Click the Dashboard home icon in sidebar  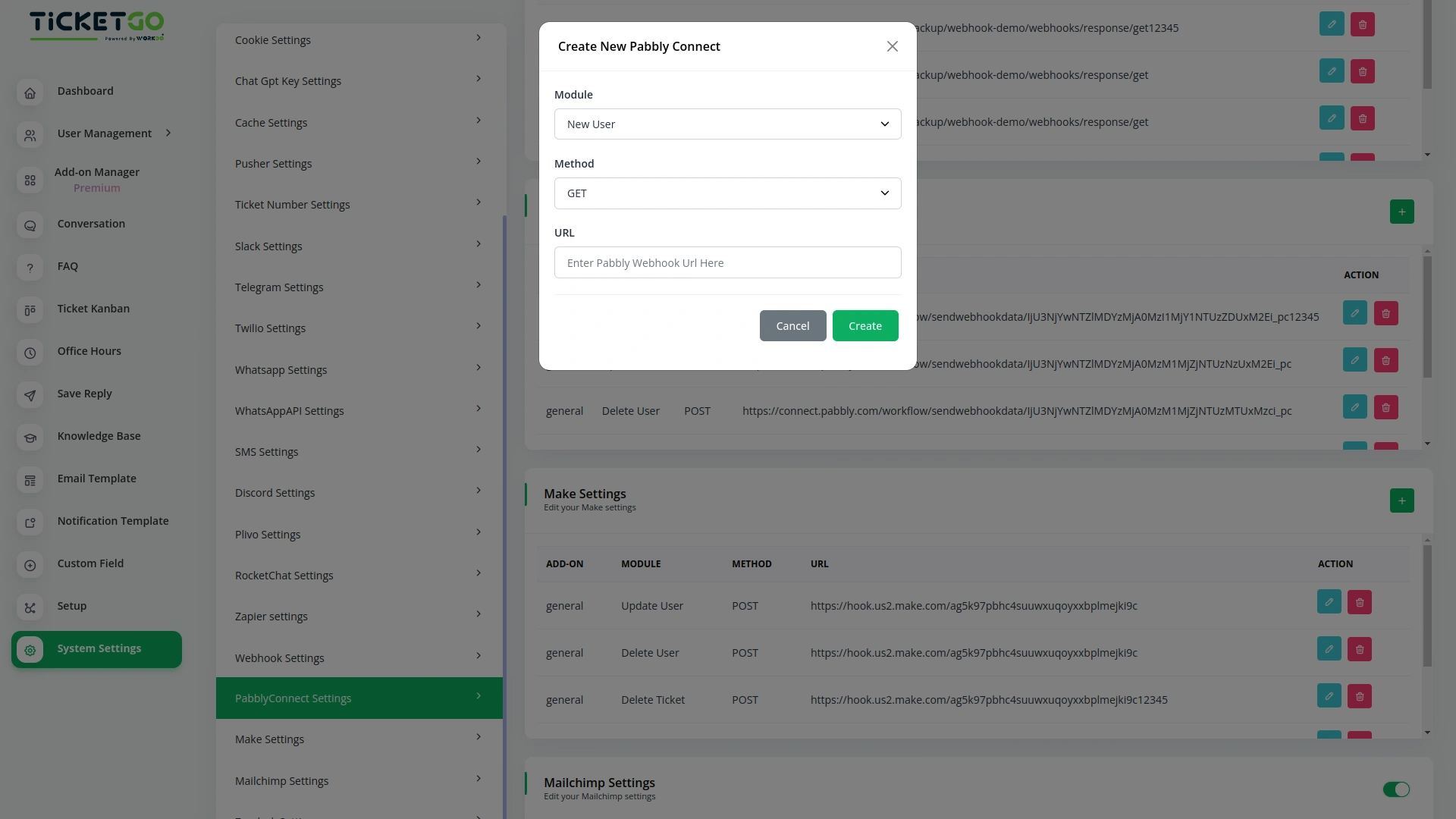(30, 93)
